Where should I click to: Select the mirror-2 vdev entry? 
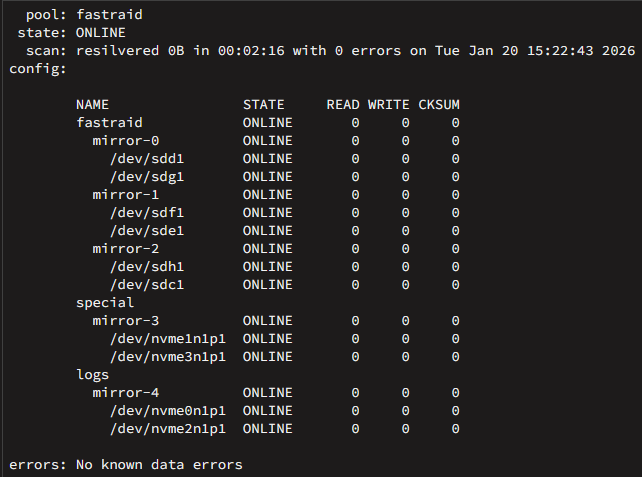point(126,249)
